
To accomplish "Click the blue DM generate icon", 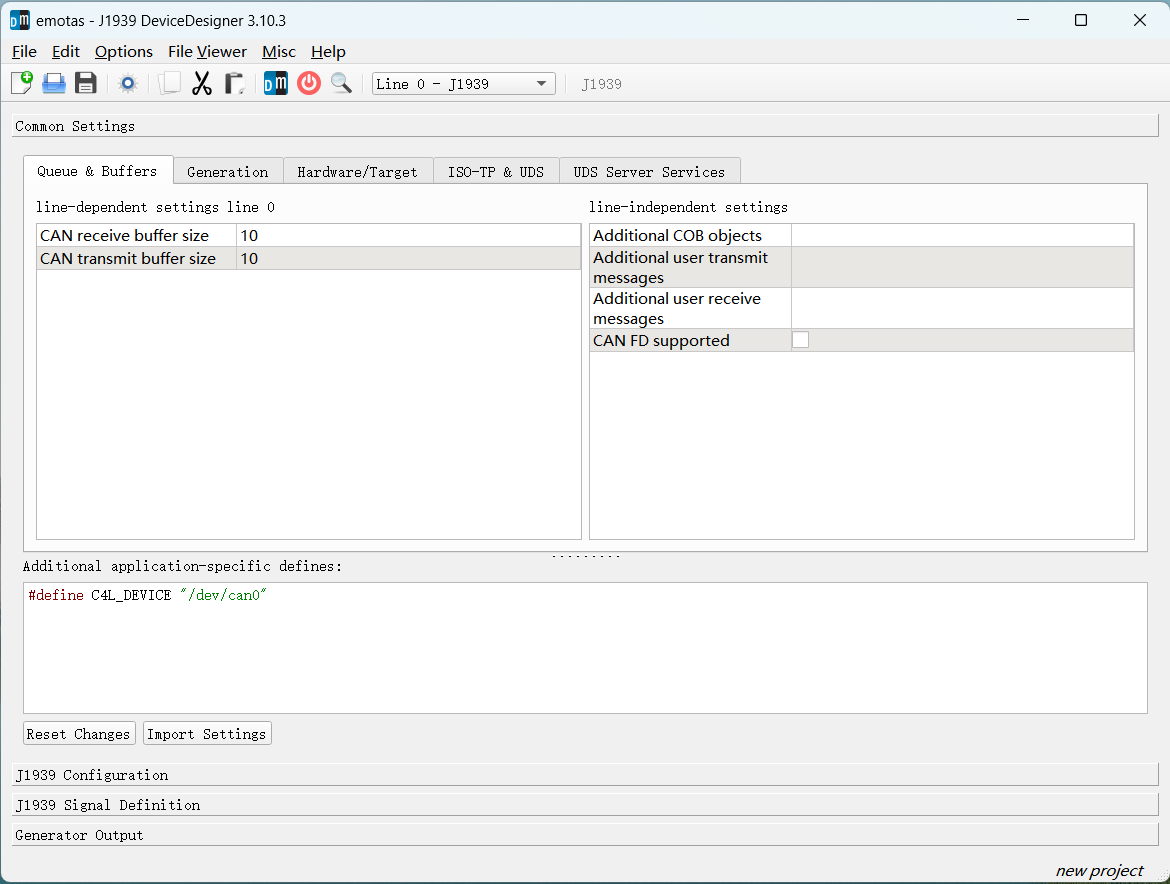I will [x=275, y=83].
